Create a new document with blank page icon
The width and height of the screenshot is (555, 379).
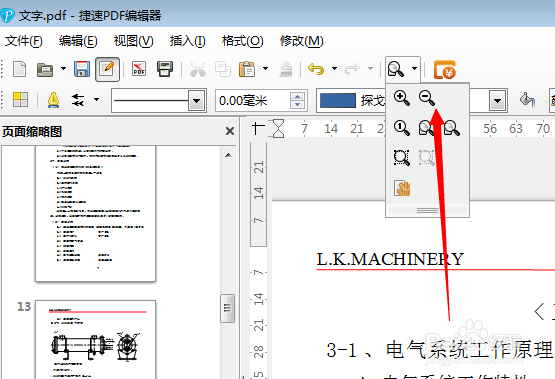tap(19, 69)
